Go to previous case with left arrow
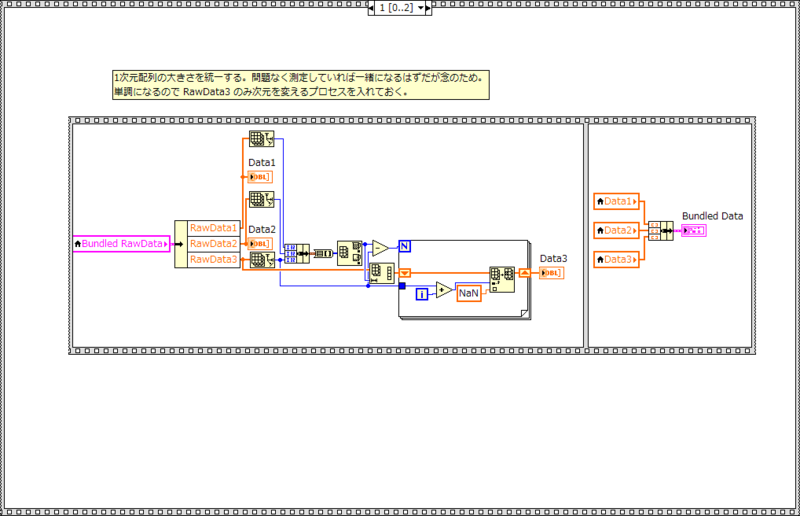 pos(371,8)
